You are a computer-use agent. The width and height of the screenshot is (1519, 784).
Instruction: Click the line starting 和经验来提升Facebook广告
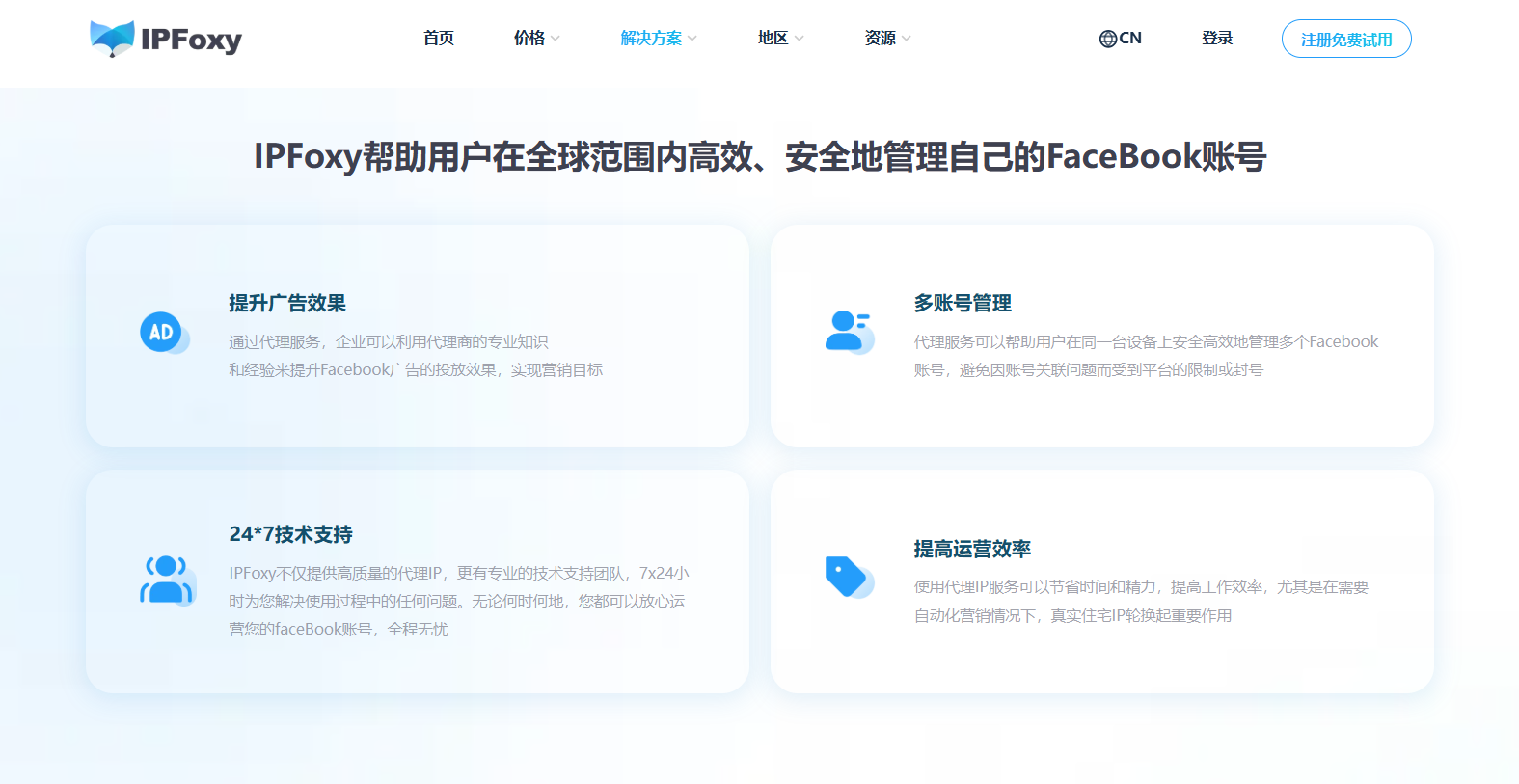pos(416,370)
